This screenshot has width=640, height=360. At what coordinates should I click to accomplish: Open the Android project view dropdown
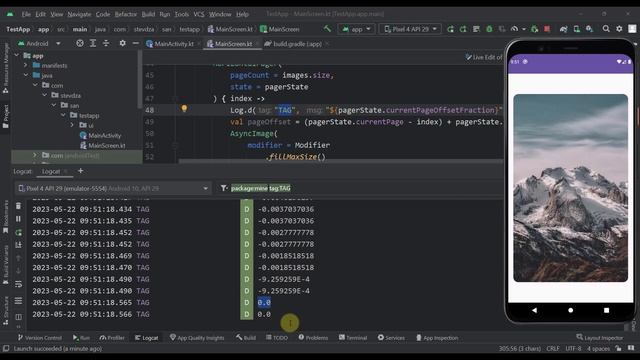[x=39, y=43]
